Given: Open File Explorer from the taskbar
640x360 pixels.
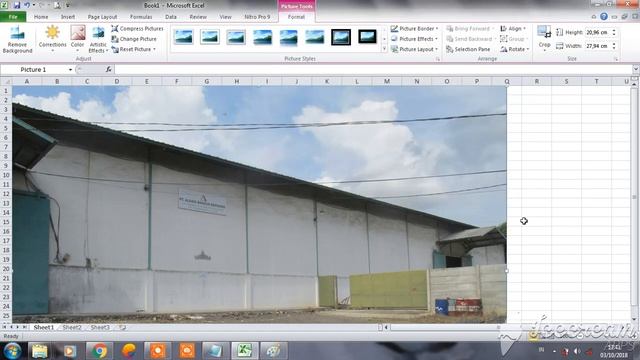Looking at the screenshot, I should coord(40,351).
